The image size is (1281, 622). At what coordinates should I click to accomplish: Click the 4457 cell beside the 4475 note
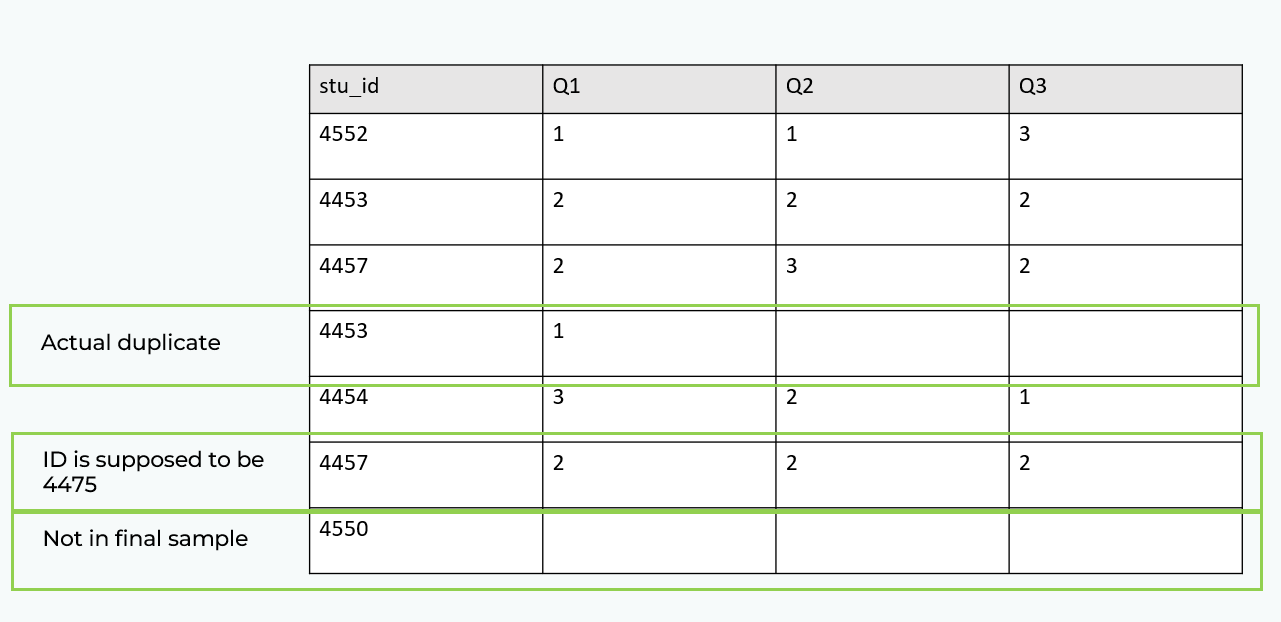344,464
